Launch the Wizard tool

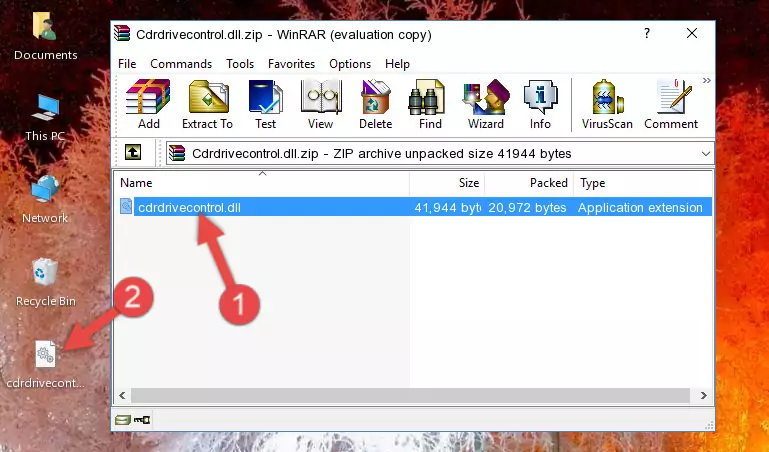pyautogui.click(x=486, y=104)
